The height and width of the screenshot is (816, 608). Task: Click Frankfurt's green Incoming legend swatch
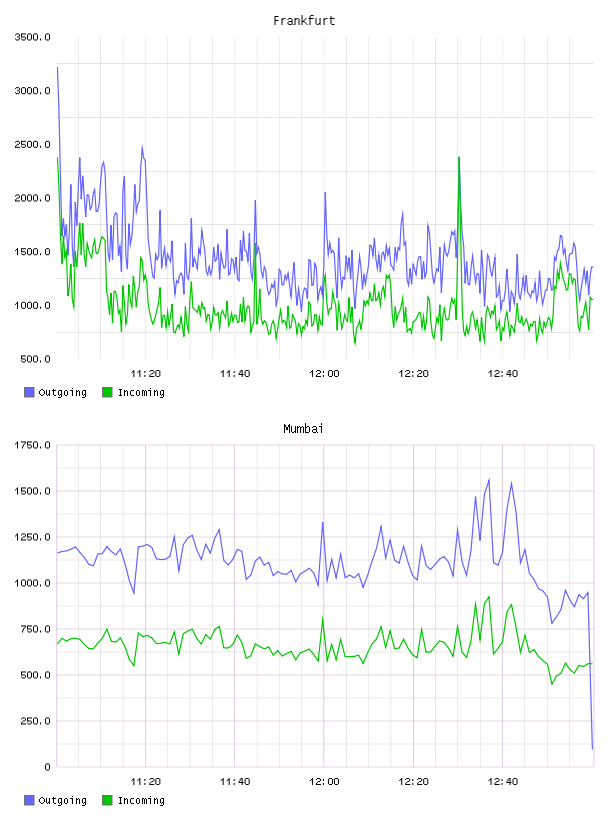click(107, 392)
